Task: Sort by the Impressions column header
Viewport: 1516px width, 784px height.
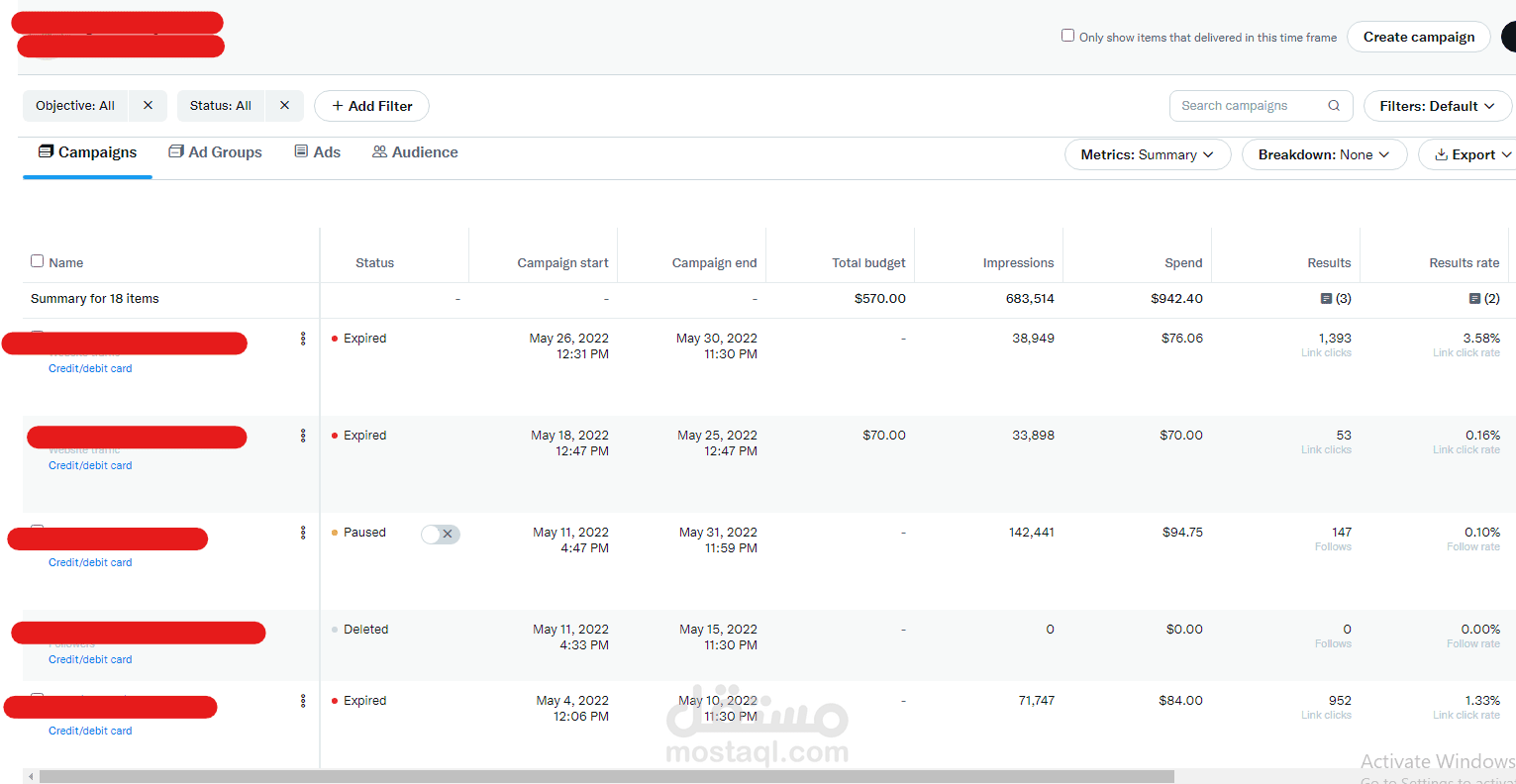Action: click(1018, 263)
